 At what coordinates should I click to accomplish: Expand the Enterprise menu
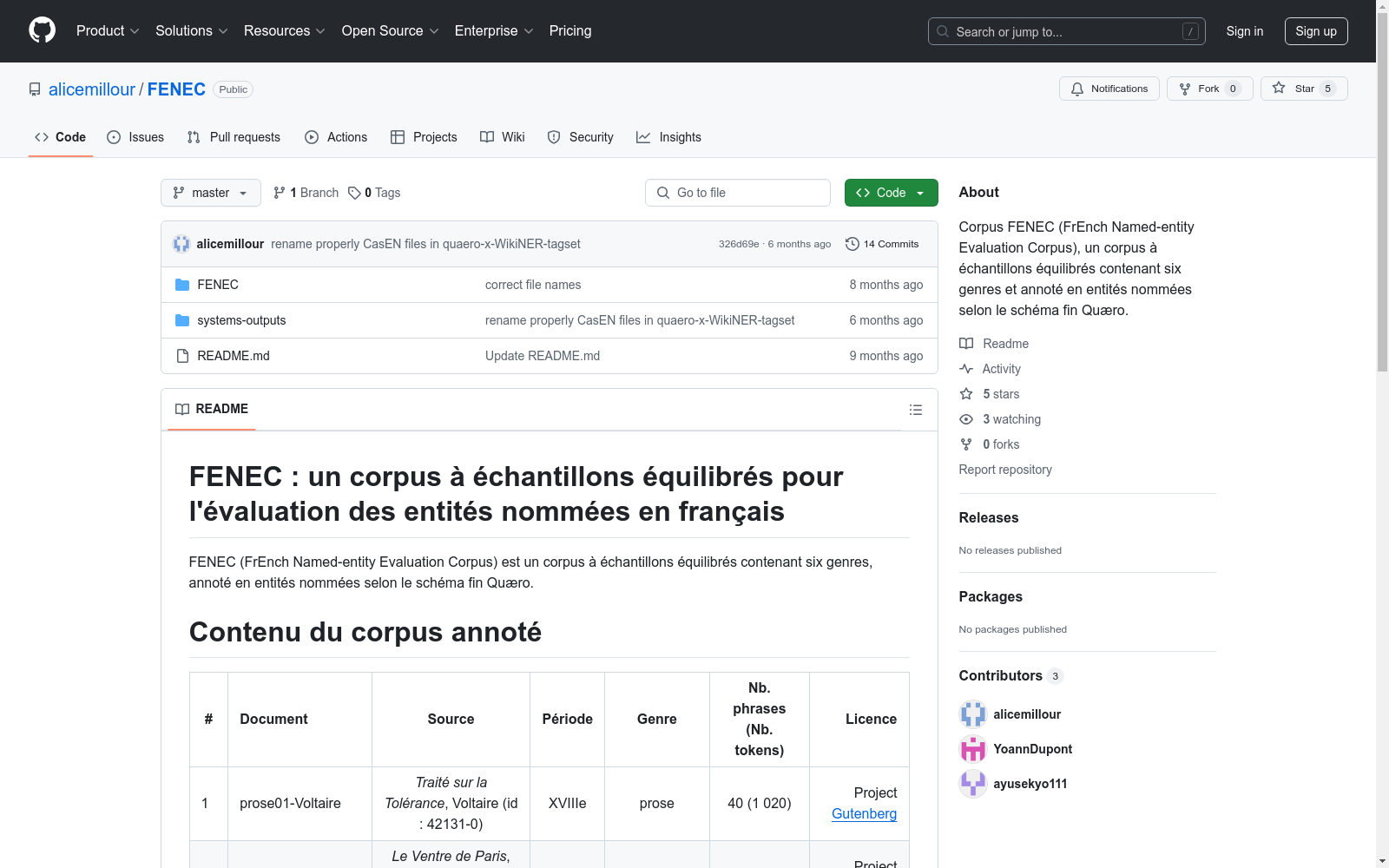click(494, 31)
